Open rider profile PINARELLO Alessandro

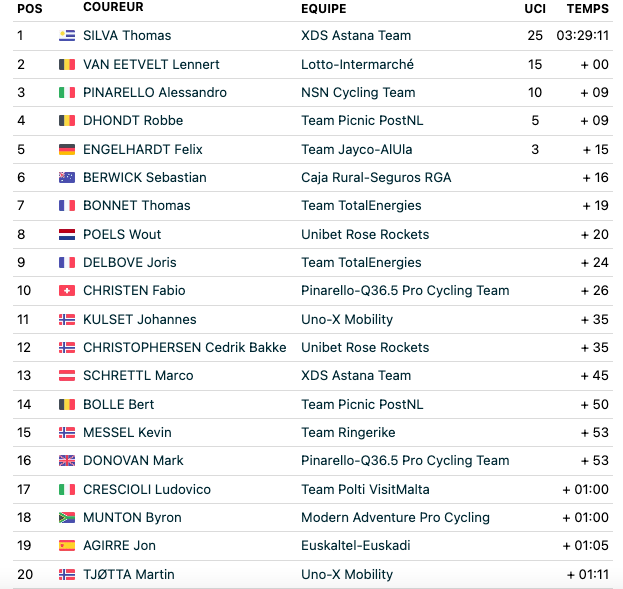(155, 93)
